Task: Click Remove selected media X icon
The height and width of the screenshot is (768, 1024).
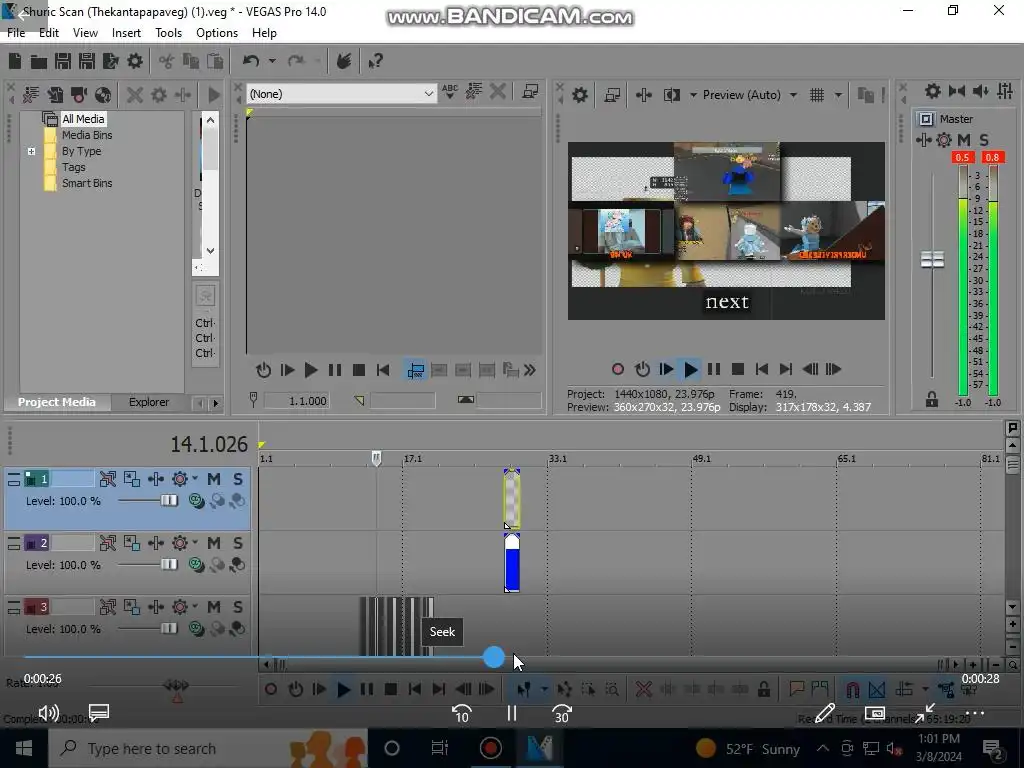Action: (x=135, y=95)
